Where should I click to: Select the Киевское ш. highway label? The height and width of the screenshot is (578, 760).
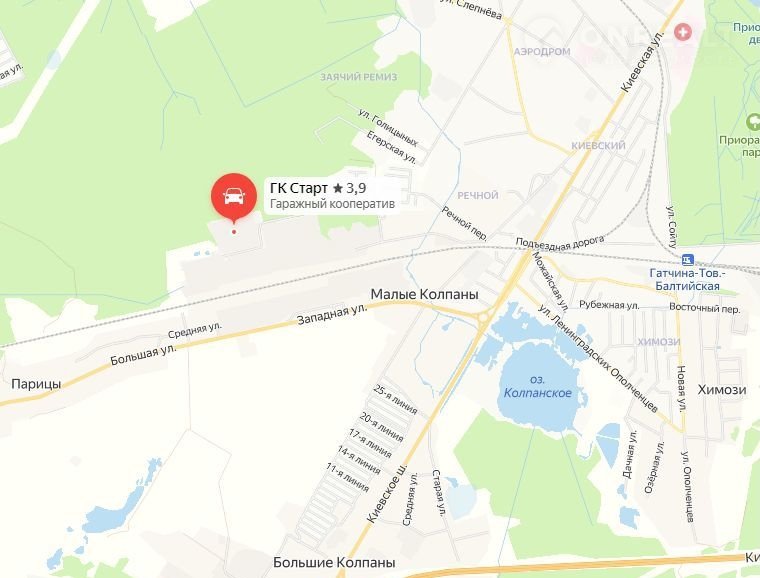click(x=386, y=493)
